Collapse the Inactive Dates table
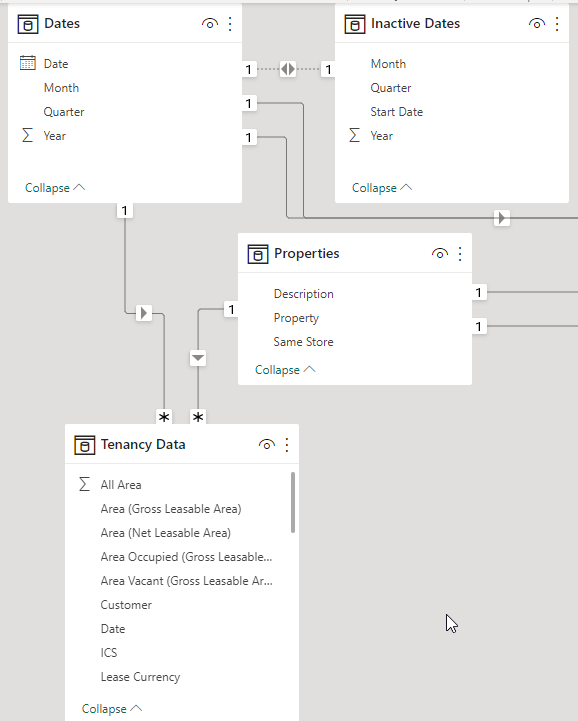This screenshot has width=578, height=721. pyautogui.click(x=382, y=188)
